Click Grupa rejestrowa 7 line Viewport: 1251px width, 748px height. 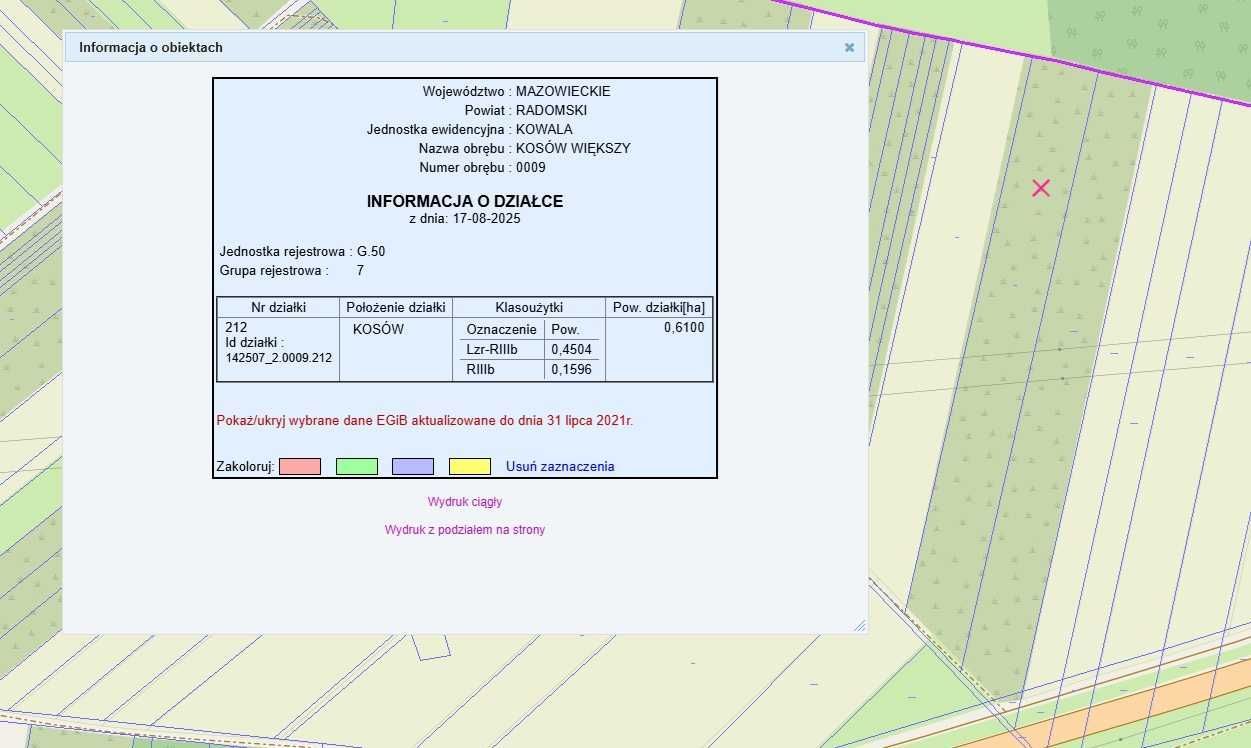[x=291, y=270]
